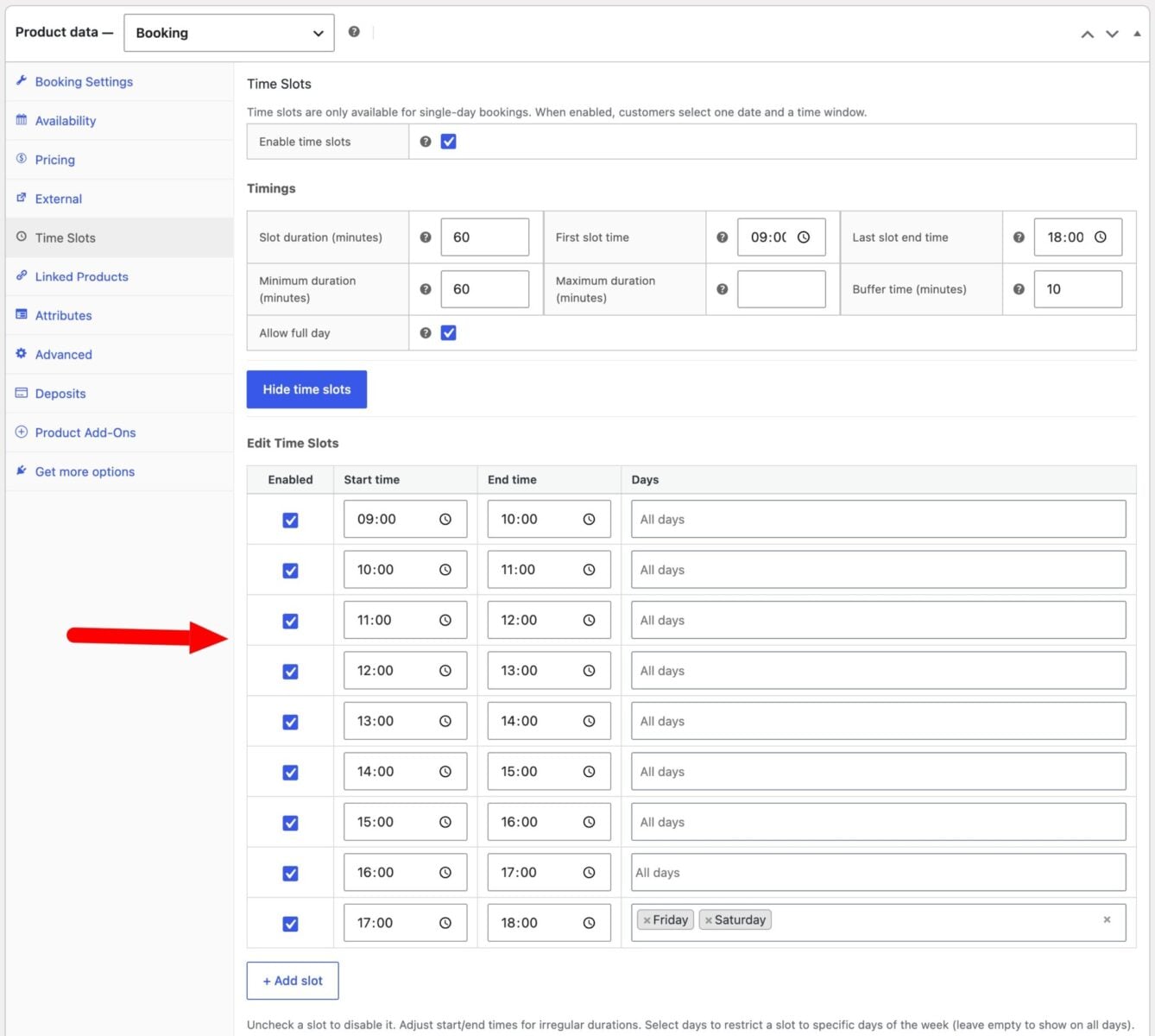Open the Availability tab
The image size is (1155, 1036).
coord(66,121)
